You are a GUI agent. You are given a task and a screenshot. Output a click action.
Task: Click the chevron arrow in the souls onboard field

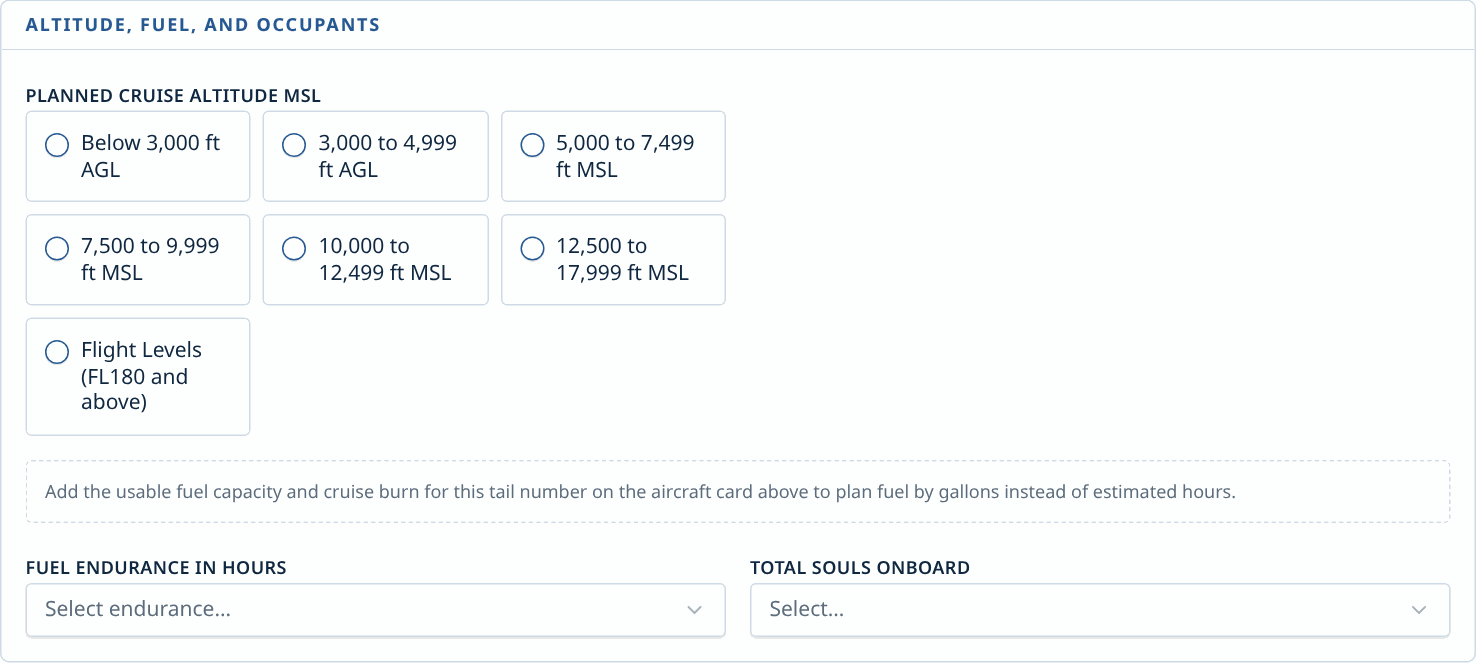point(1419,610)
